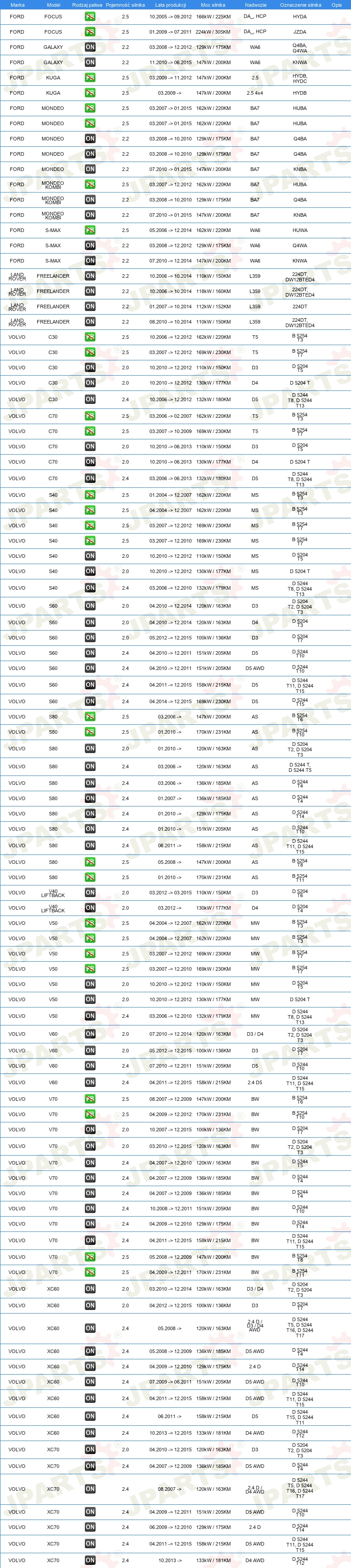The image size is (351, 1568).
Task: Click ON icon in Freelander 112kW / 152KM row
Action: pyautogui.click(x=90, y=307)
